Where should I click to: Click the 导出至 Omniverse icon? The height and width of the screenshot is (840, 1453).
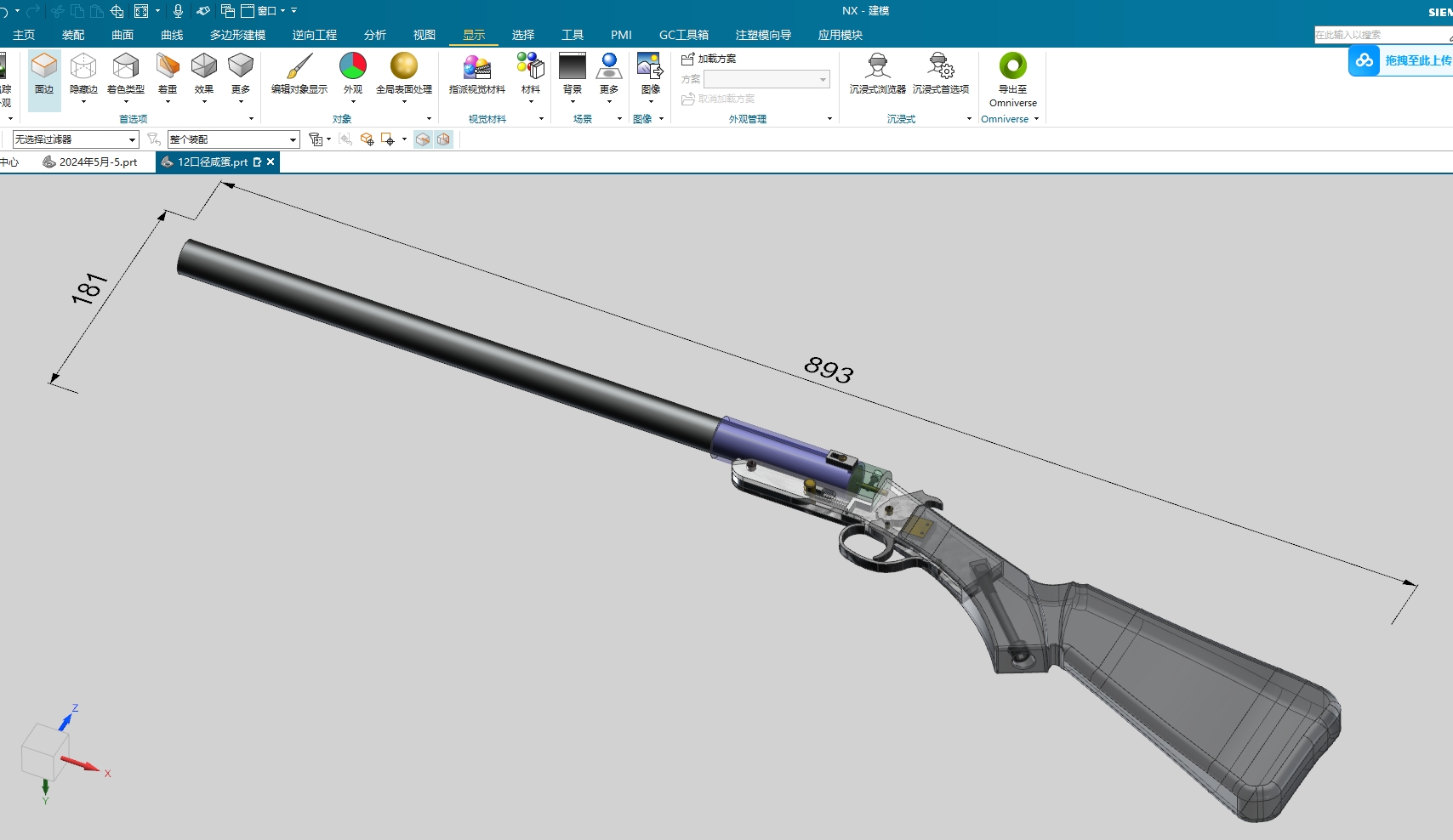click(x=1013, y=66)
